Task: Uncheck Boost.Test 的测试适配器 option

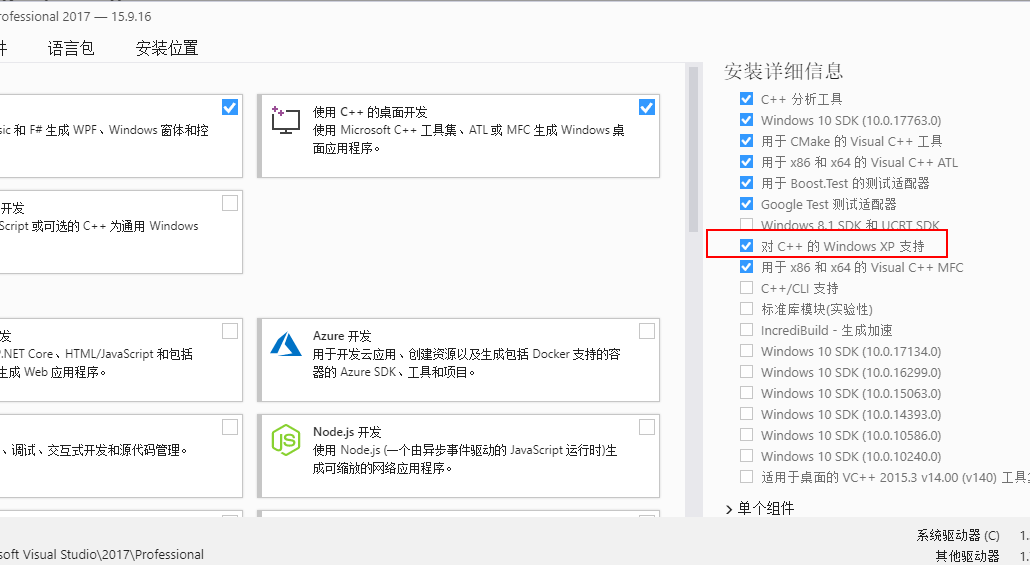Action: tap(746, 183)
